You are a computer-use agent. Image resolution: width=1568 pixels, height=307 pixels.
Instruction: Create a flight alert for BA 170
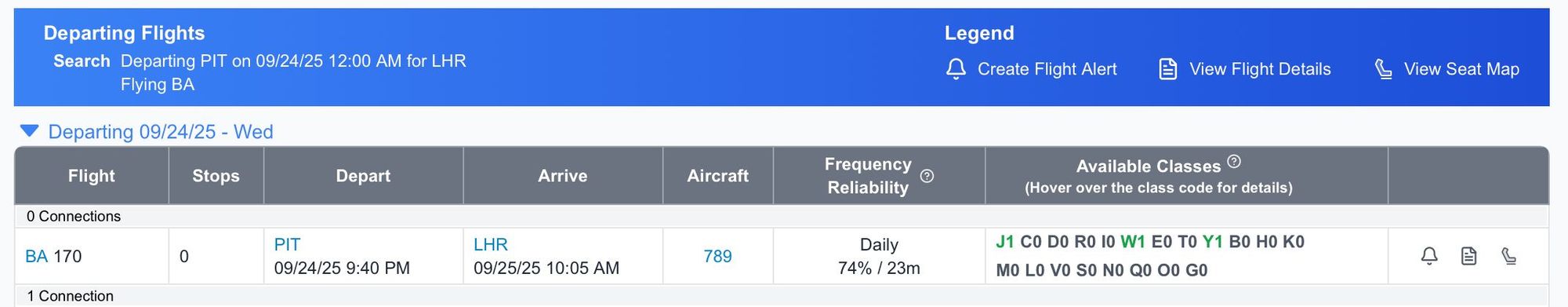tap(1429, 256)
